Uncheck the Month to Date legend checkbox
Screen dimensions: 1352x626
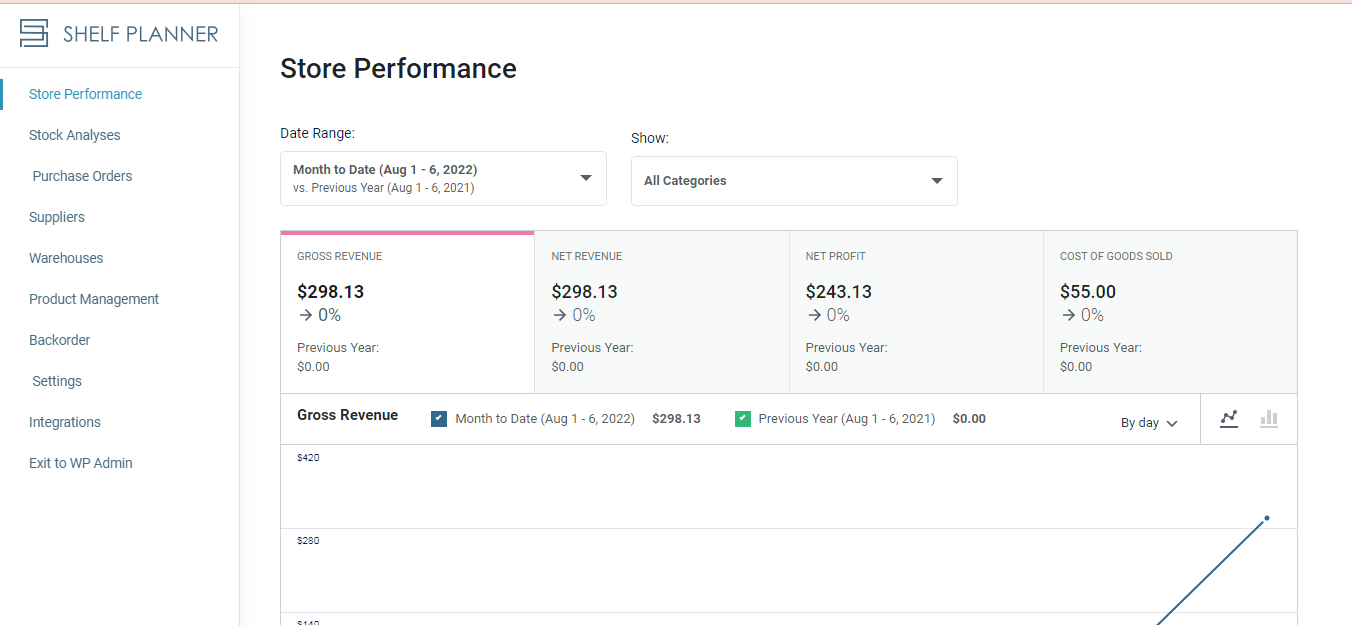(x=439, y=419)
